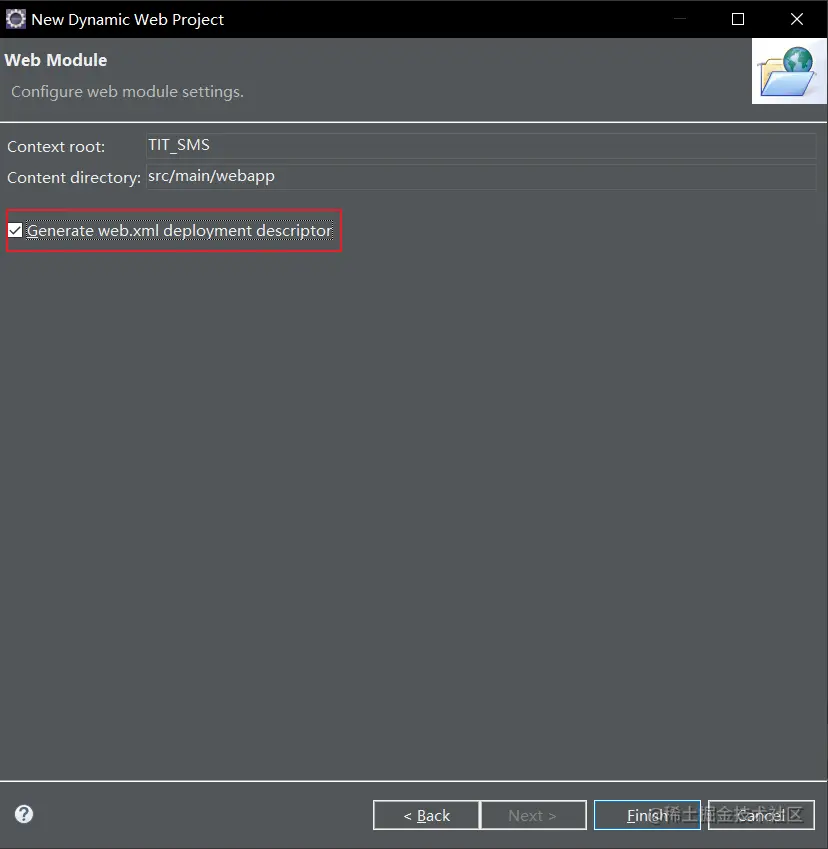Click the disabled Next button

click(x=533, y=815)
